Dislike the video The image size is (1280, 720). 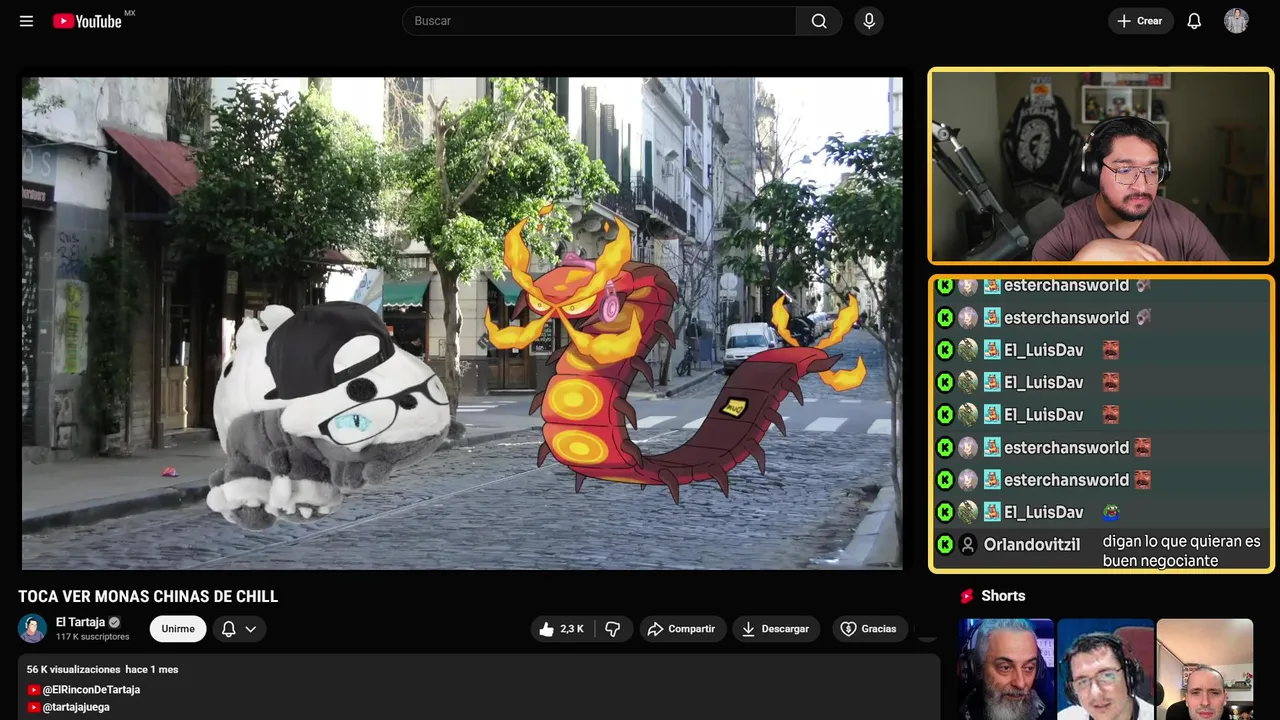613,629
